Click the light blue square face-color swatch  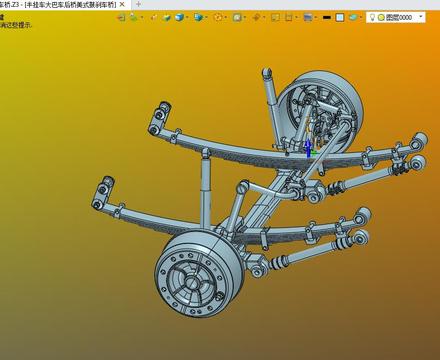[340, 17]
